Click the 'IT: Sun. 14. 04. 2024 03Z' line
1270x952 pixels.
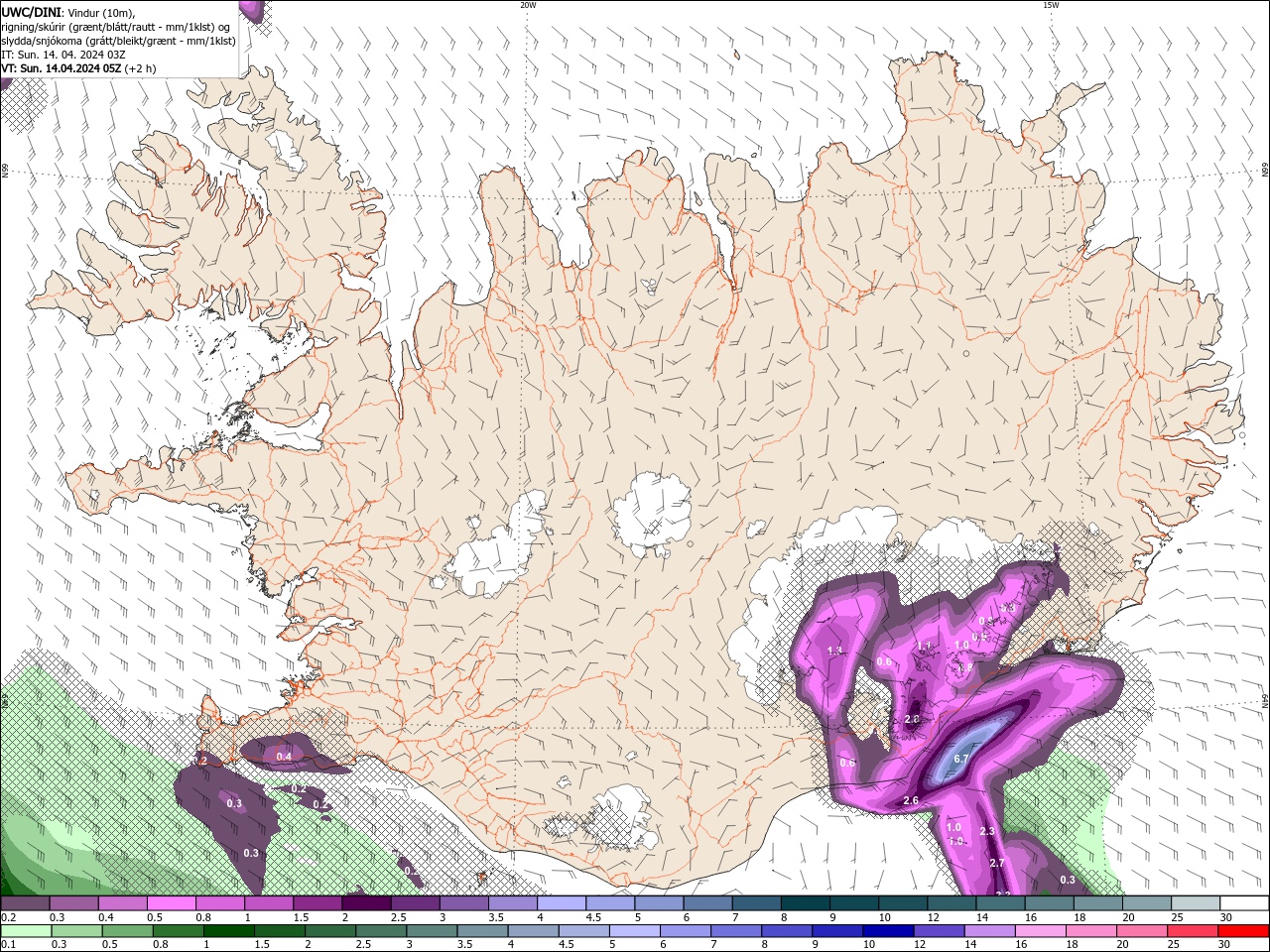pyautogui.click(x=62, y=55)
